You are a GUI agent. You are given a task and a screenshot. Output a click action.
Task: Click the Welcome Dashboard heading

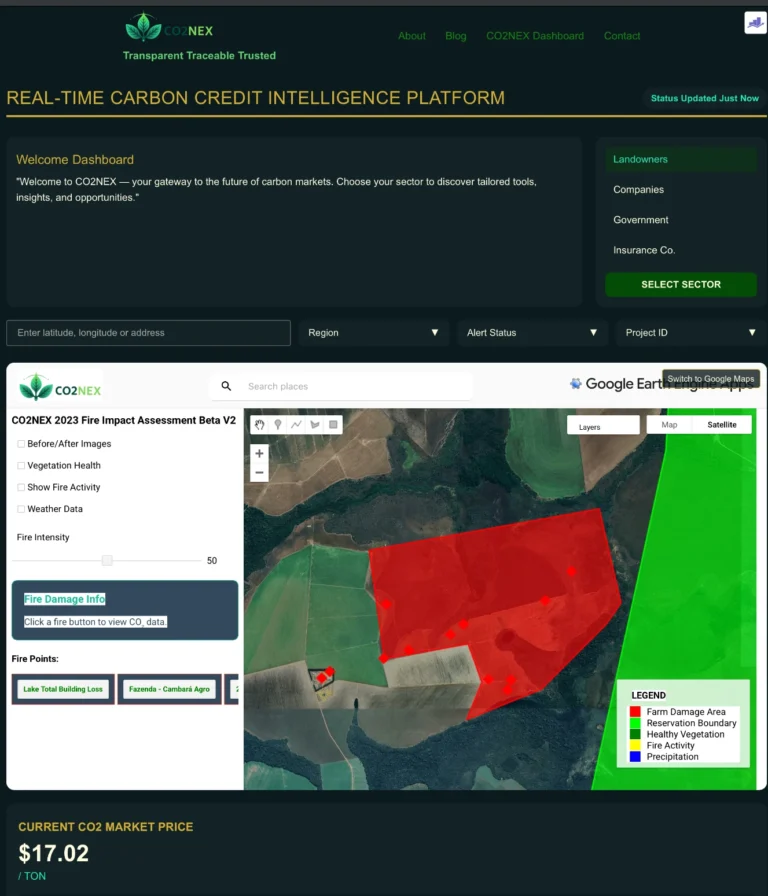(x=75, y=159)
